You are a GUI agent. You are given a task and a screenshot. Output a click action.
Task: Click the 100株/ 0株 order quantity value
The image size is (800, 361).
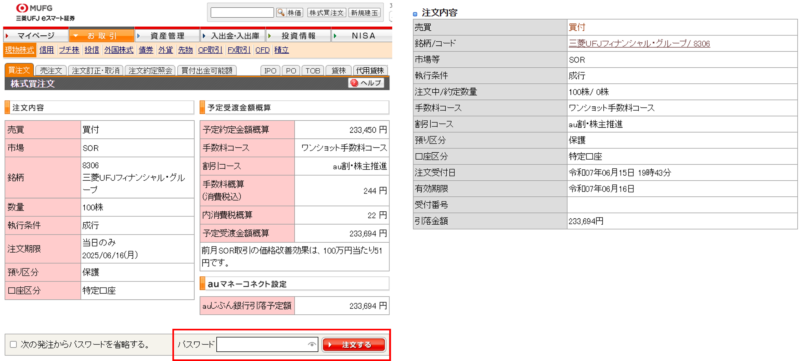tap(589, 92)
